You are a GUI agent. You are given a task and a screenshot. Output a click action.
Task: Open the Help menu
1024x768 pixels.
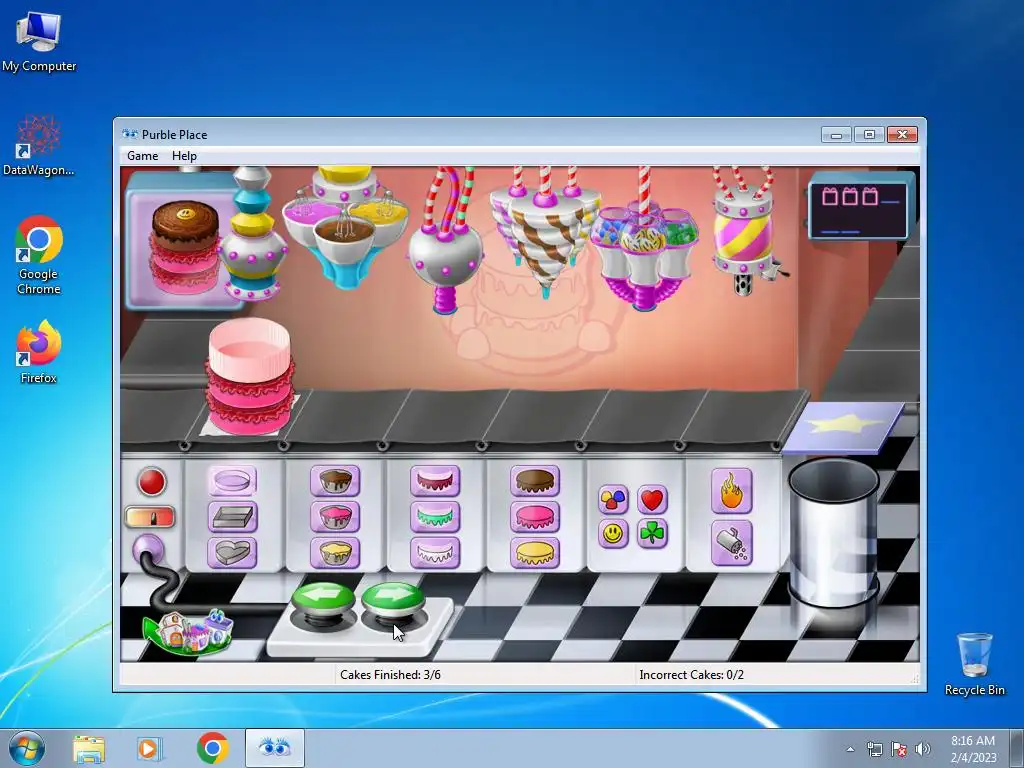coord(184,156)
